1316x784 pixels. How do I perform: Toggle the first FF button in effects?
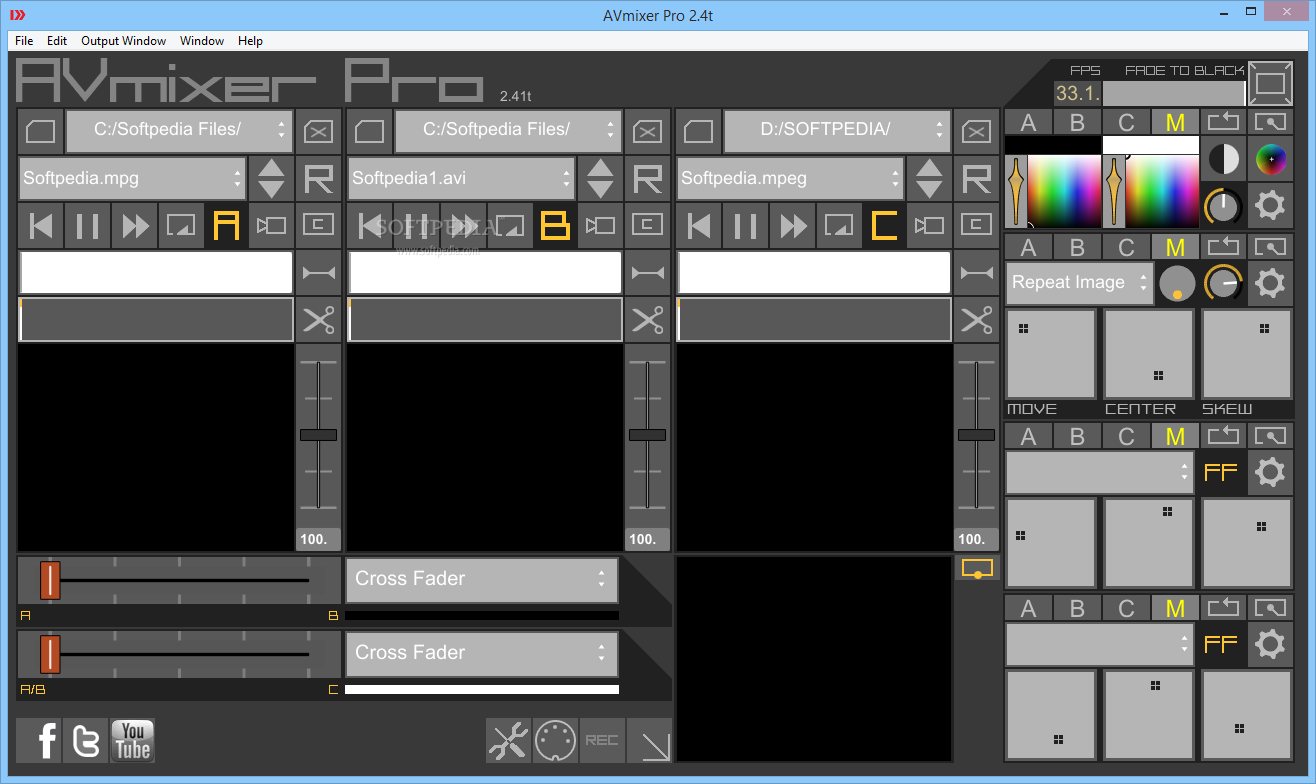1221,472
